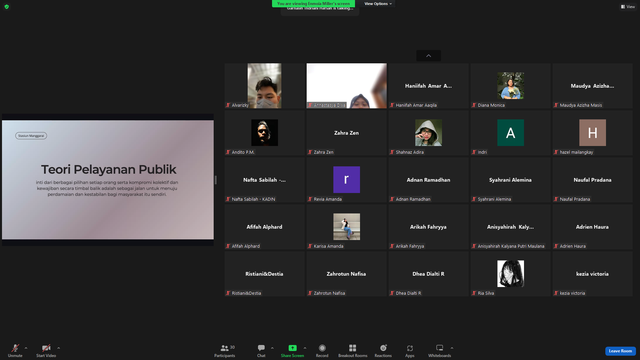Open the Chat panel

point(261,350)
